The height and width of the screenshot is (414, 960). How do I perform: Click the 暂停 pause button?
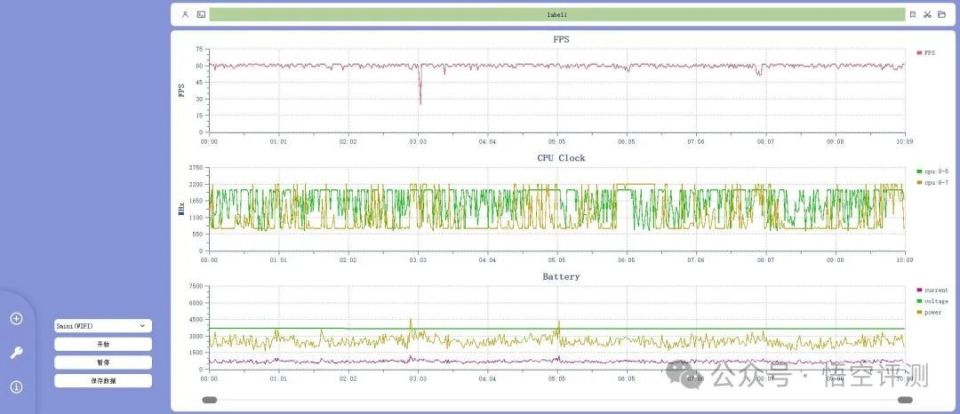pyautogui.click(x=103, y=363)
